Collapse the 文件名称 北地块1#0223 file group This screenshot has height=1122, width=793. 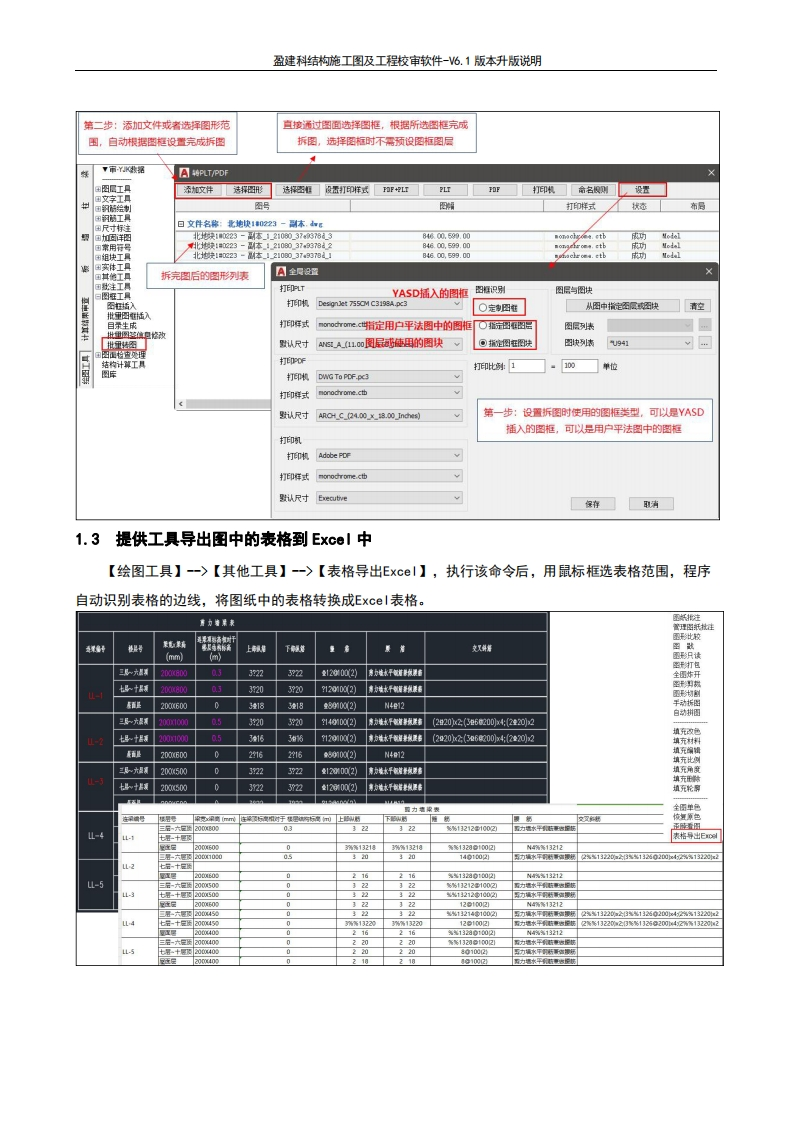pos(181,224)
